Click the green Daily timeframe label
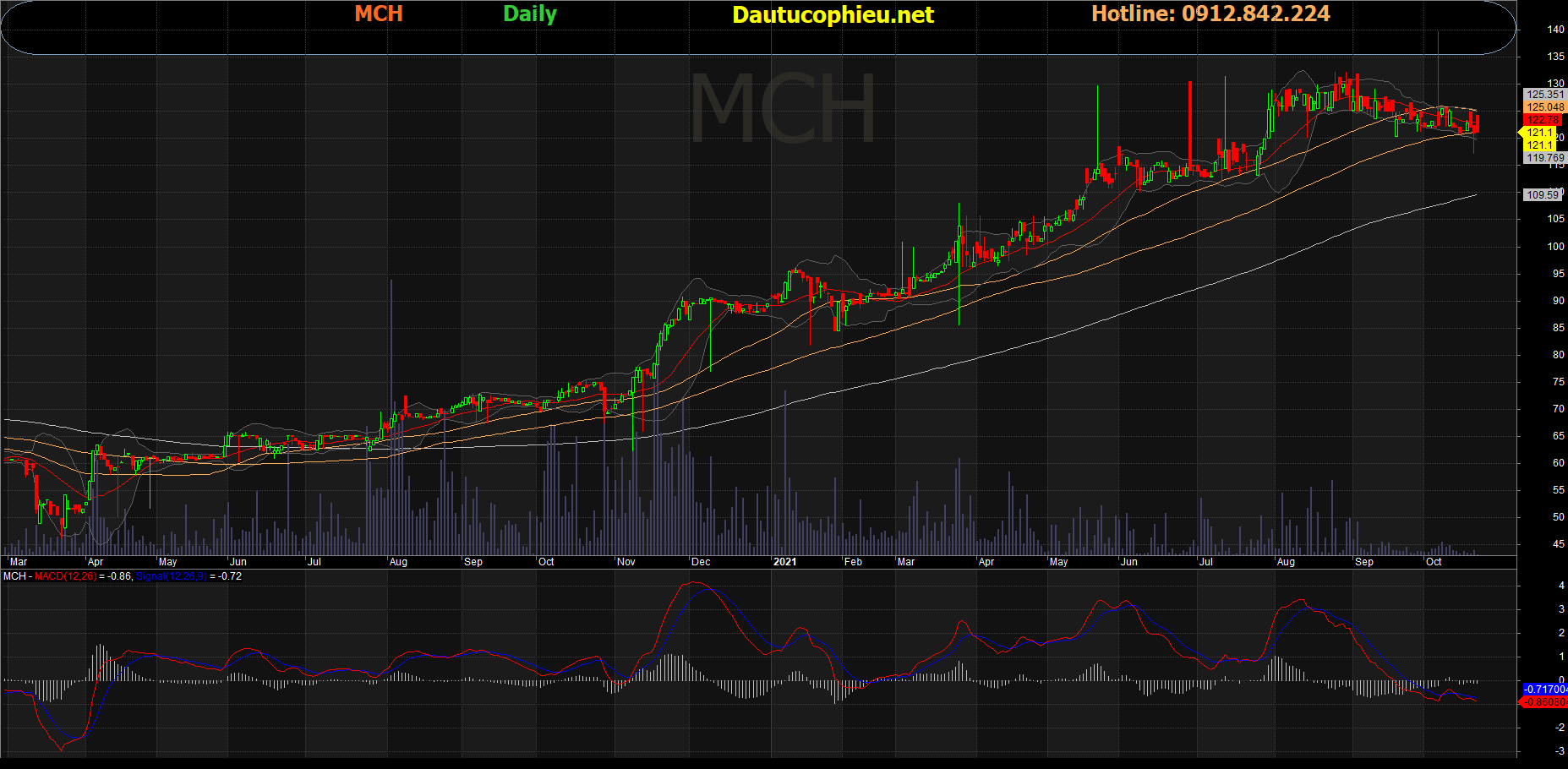Screen dimensions: 1568x769 (x=530, y=14)
